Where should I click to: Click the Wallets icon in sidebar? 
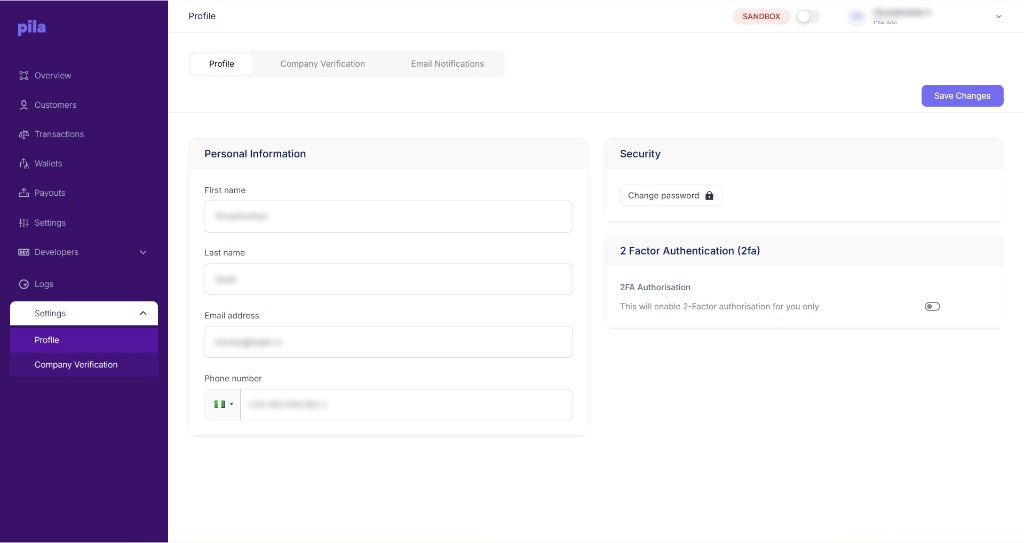click(x=24, y=163)
